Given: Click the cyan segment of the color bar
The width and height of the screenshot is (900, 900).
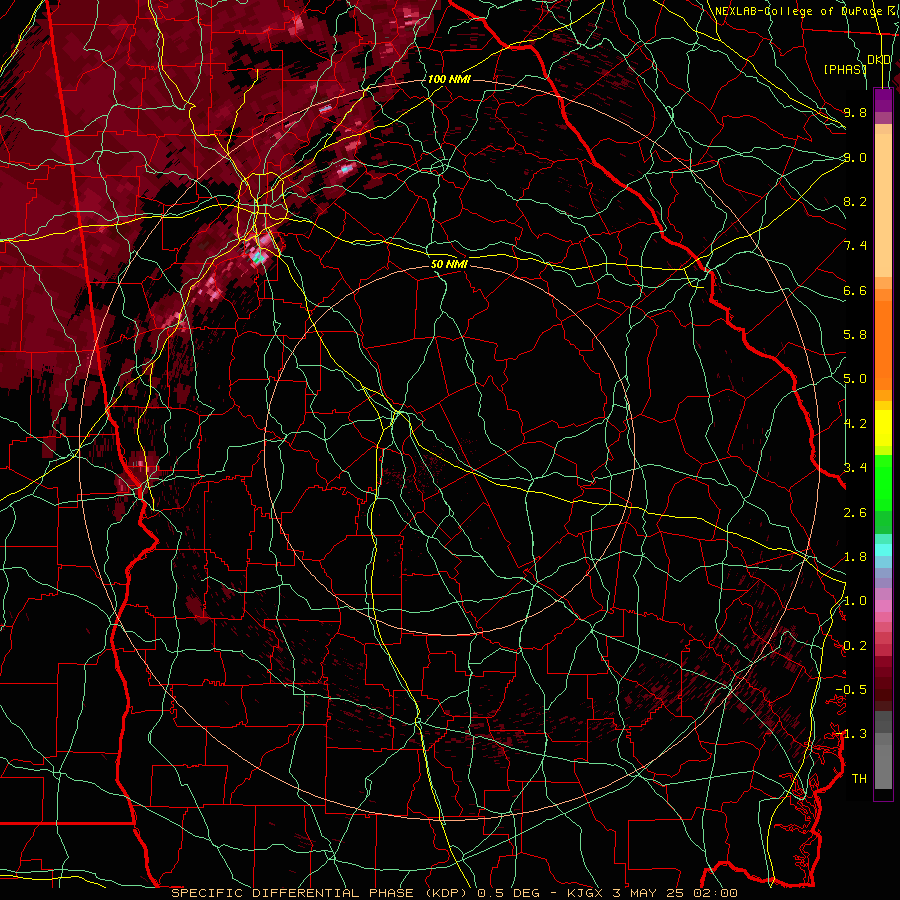Looking at the screenshot, I should click(x=883, y=550).
